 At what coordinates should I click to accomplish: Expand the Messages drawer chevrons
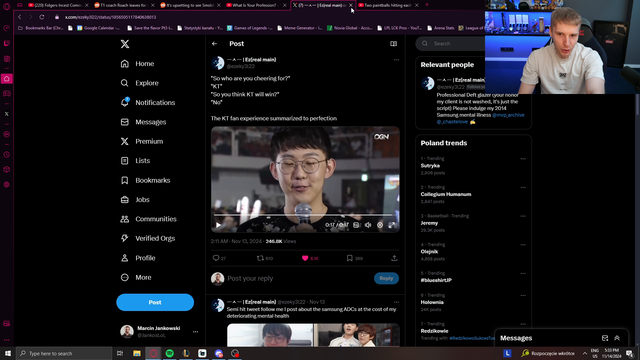(617, 338)
